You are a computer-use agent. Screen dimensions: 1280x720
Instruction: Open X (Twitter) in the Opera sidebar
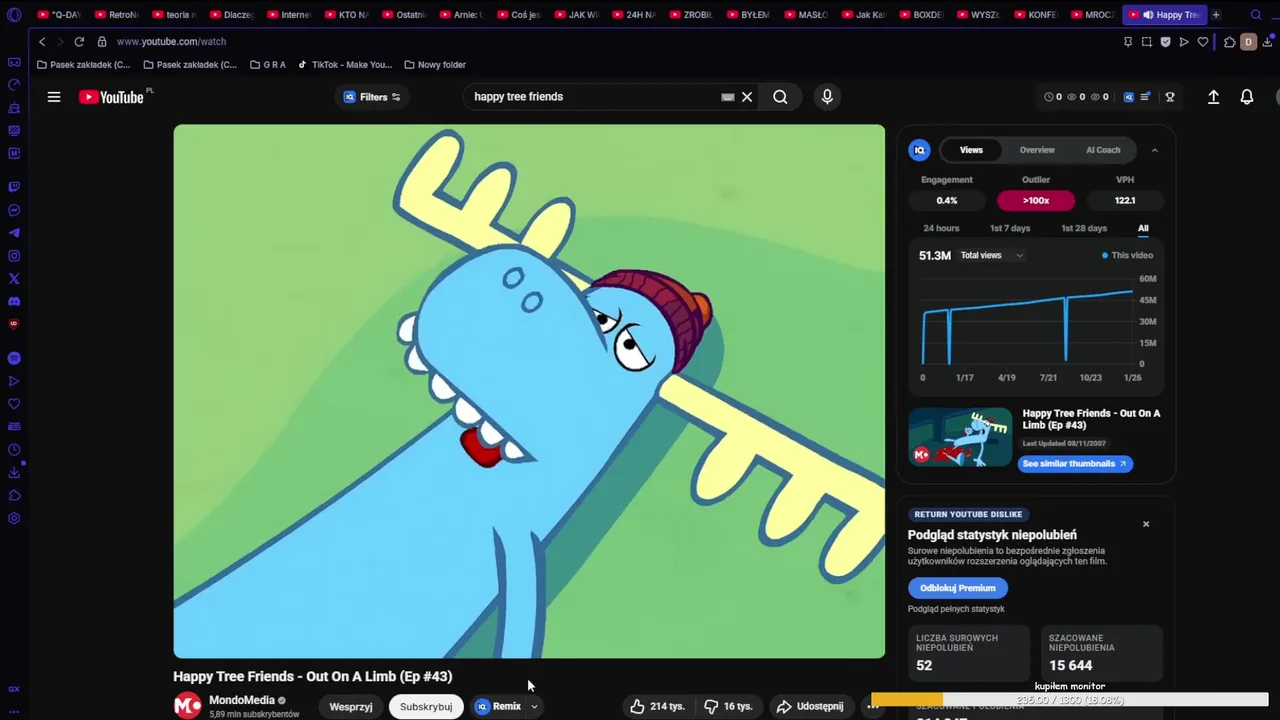click(14, 279)
